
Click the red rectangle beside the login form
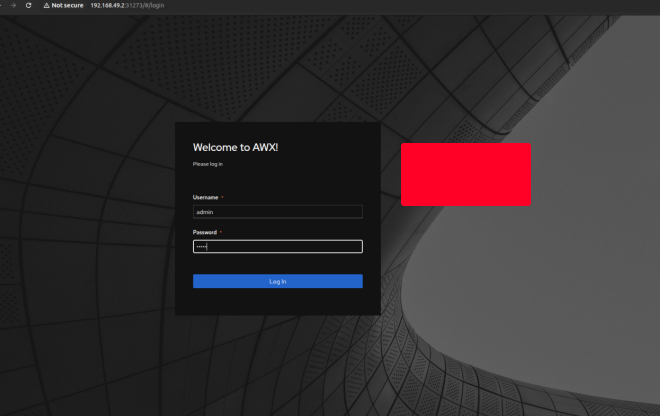pos(466,174)
